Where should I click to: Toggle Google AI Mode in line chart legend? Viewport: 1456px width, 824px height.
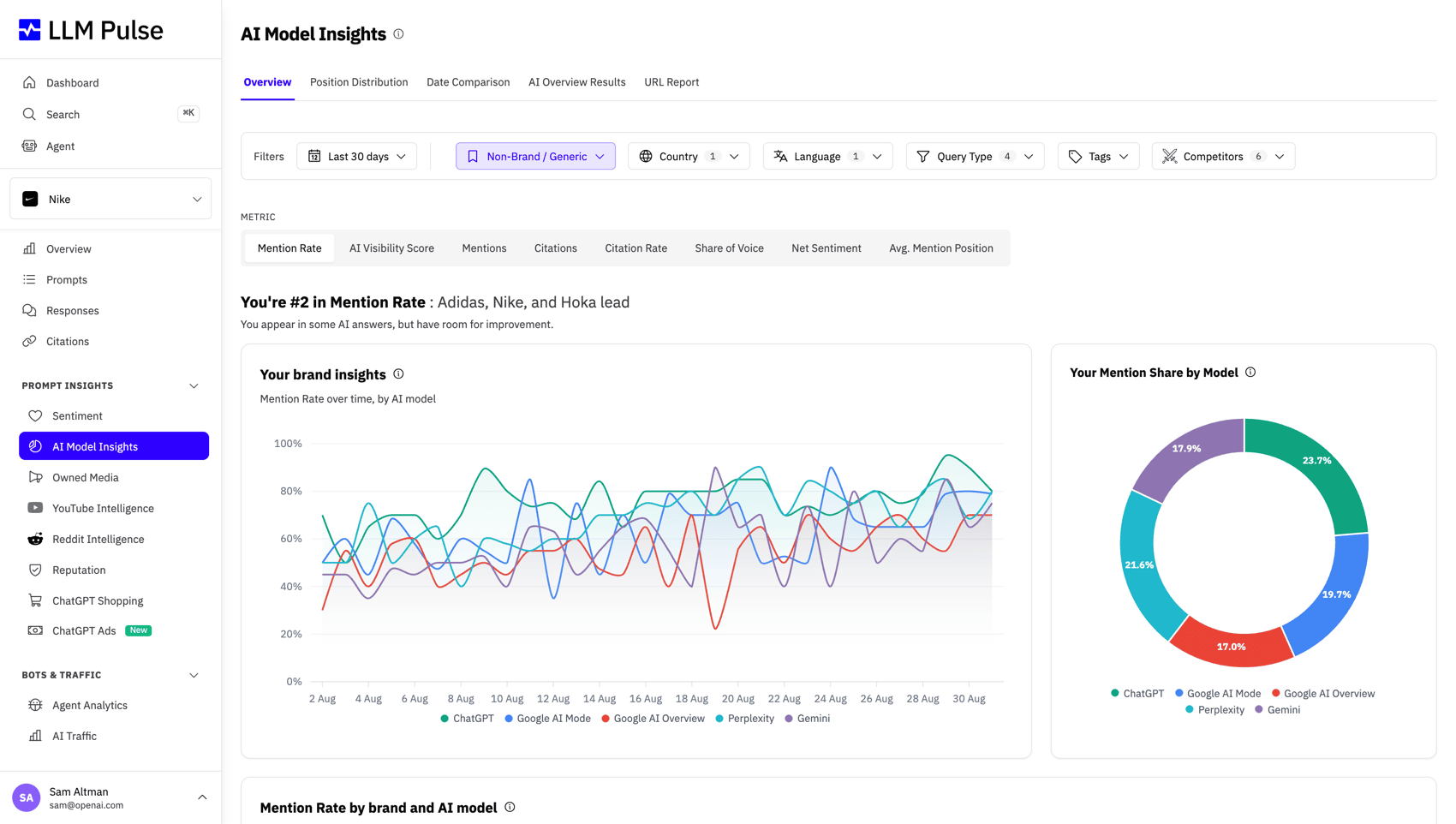click(547, 719)
